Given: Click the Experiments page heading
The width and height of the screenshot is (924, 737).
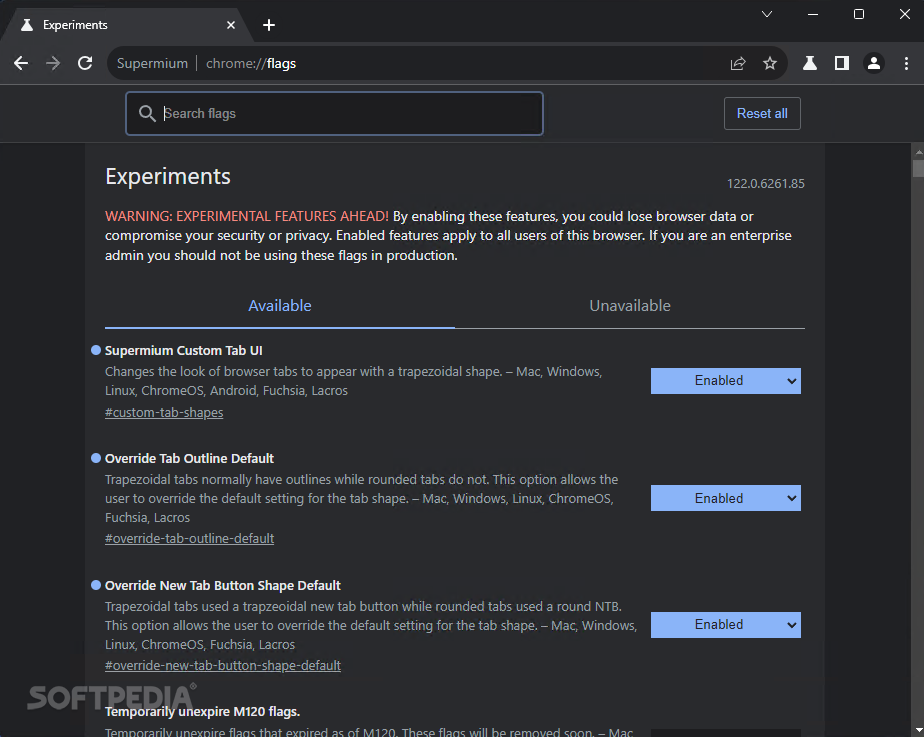Looking at the screenshot, I should (x=168, y=177).
